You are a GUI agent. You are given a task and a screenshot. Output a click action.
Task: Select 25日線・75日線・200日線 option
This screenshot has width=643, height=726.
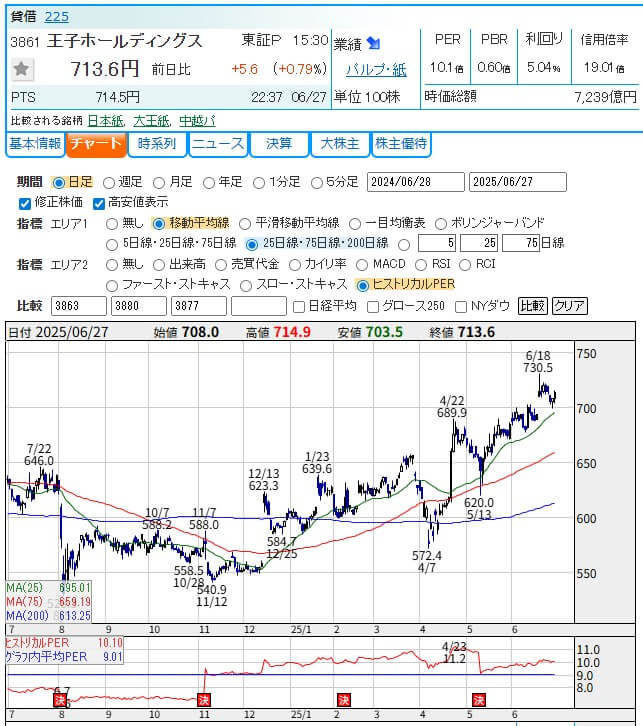tap(252, 244)
